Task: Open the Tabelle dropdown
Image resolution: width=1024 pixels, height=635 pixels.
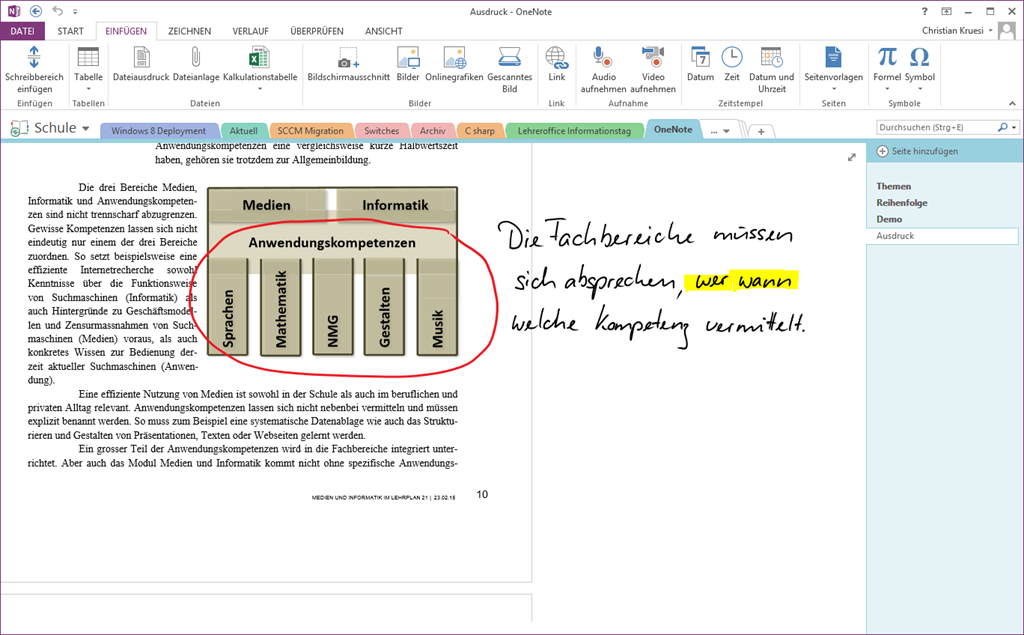Action: coord(88,88)
